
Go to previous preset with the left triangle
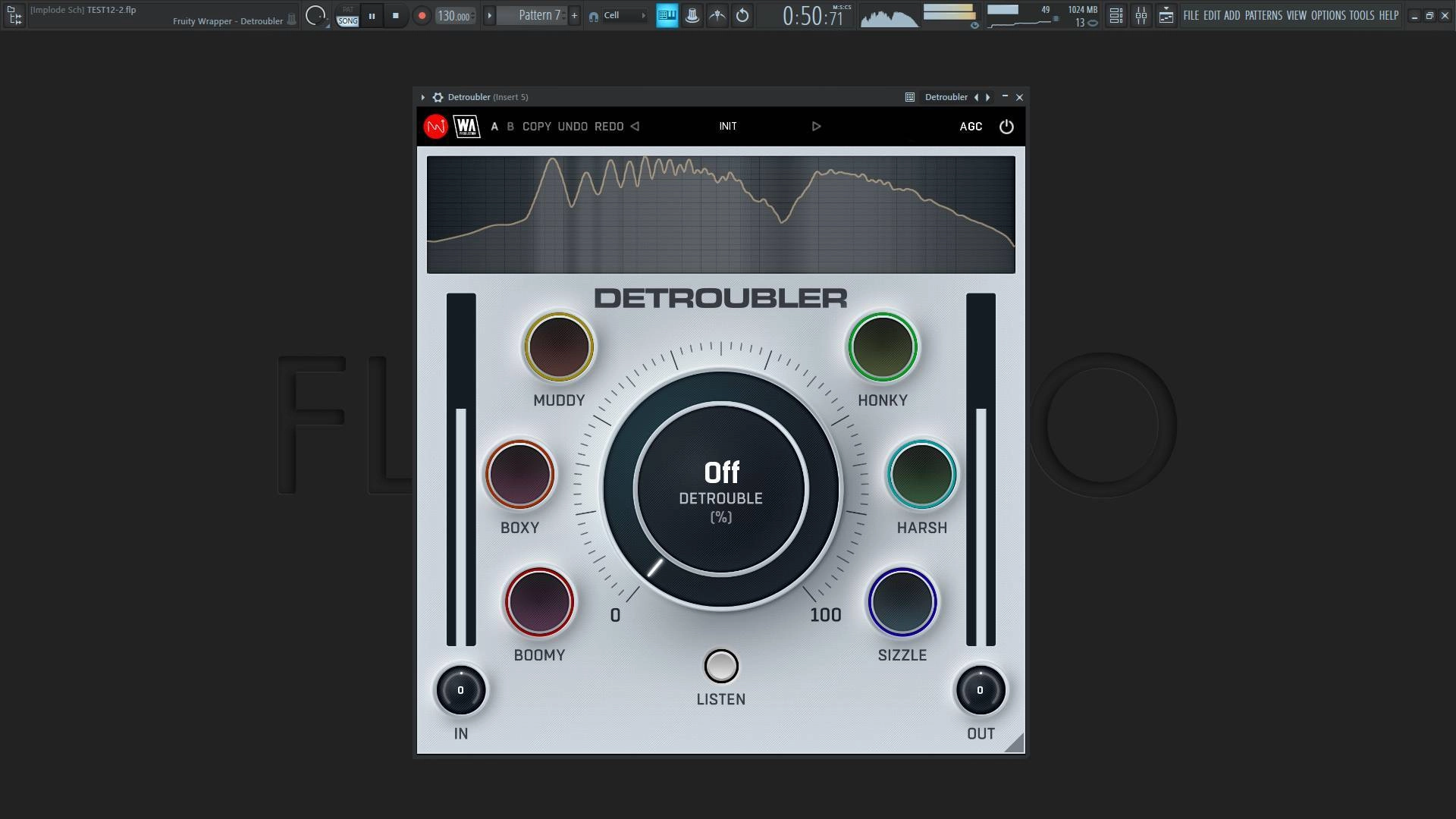(635, 127)
